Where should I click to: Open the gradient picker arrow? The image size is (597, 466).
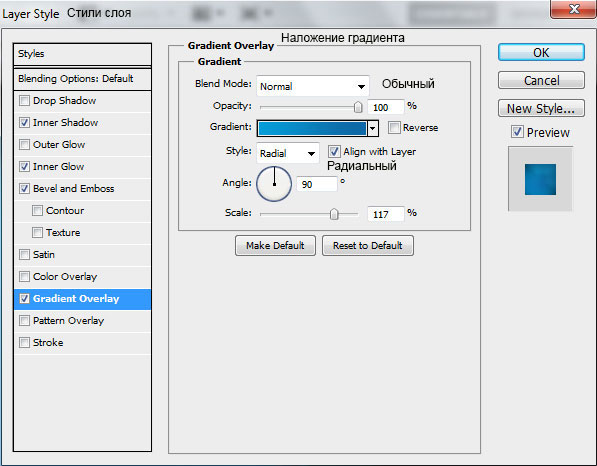pyautogui.click(x=373, y=128)
